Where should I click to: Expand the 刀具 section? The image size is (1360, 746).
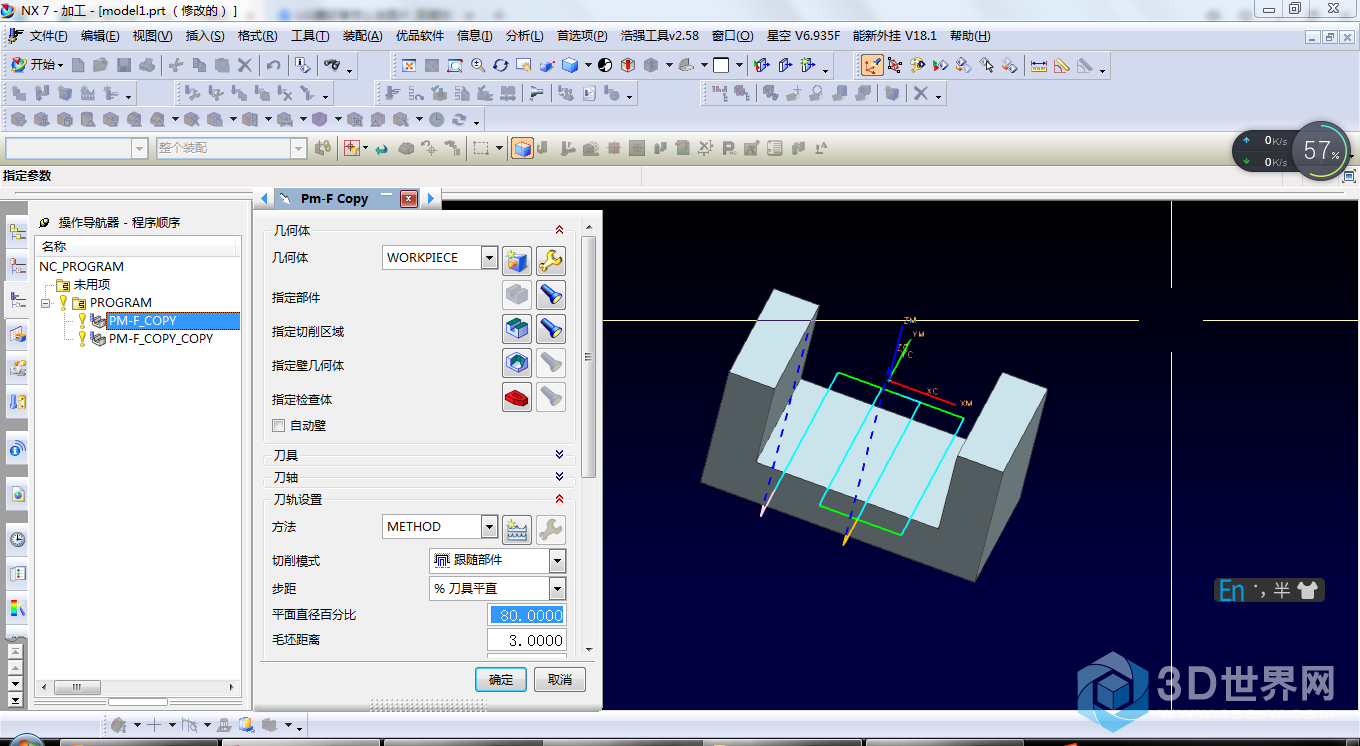pos(559,455)
